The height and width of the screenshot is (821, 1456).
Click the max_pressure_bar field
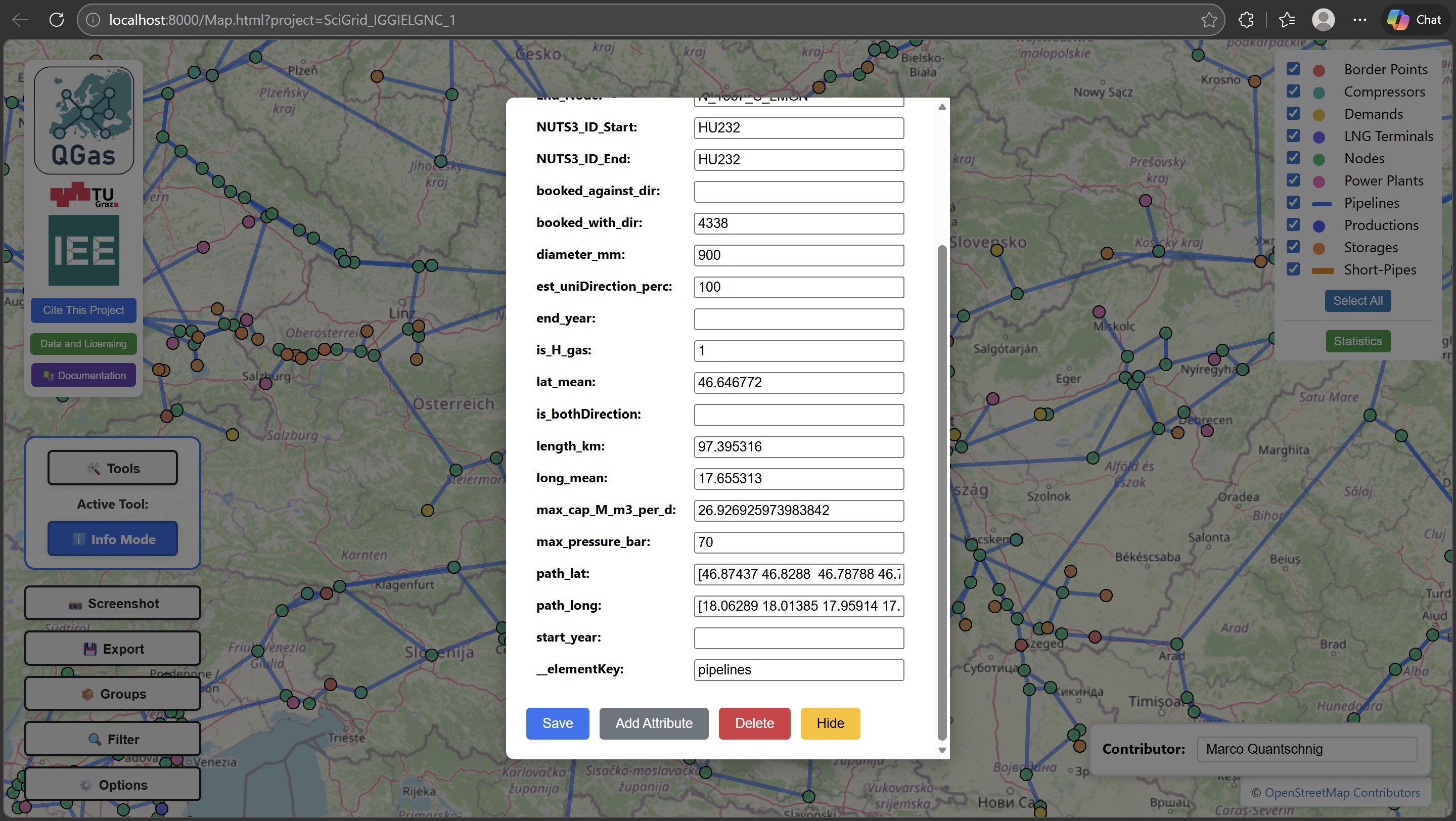tap(799, 542)
